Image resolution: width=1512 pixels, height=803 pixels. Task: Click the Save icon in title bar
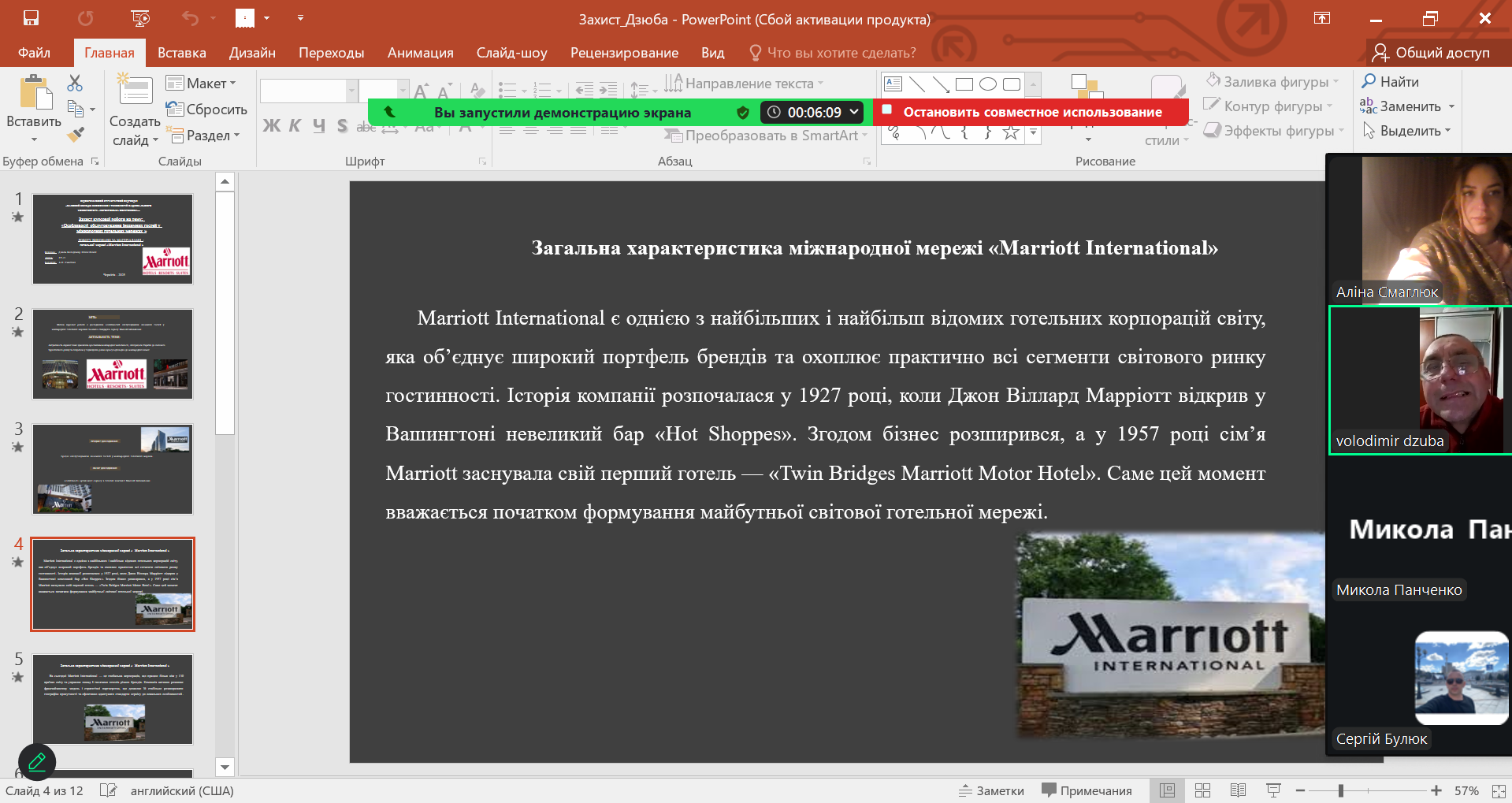click(31, 18)
